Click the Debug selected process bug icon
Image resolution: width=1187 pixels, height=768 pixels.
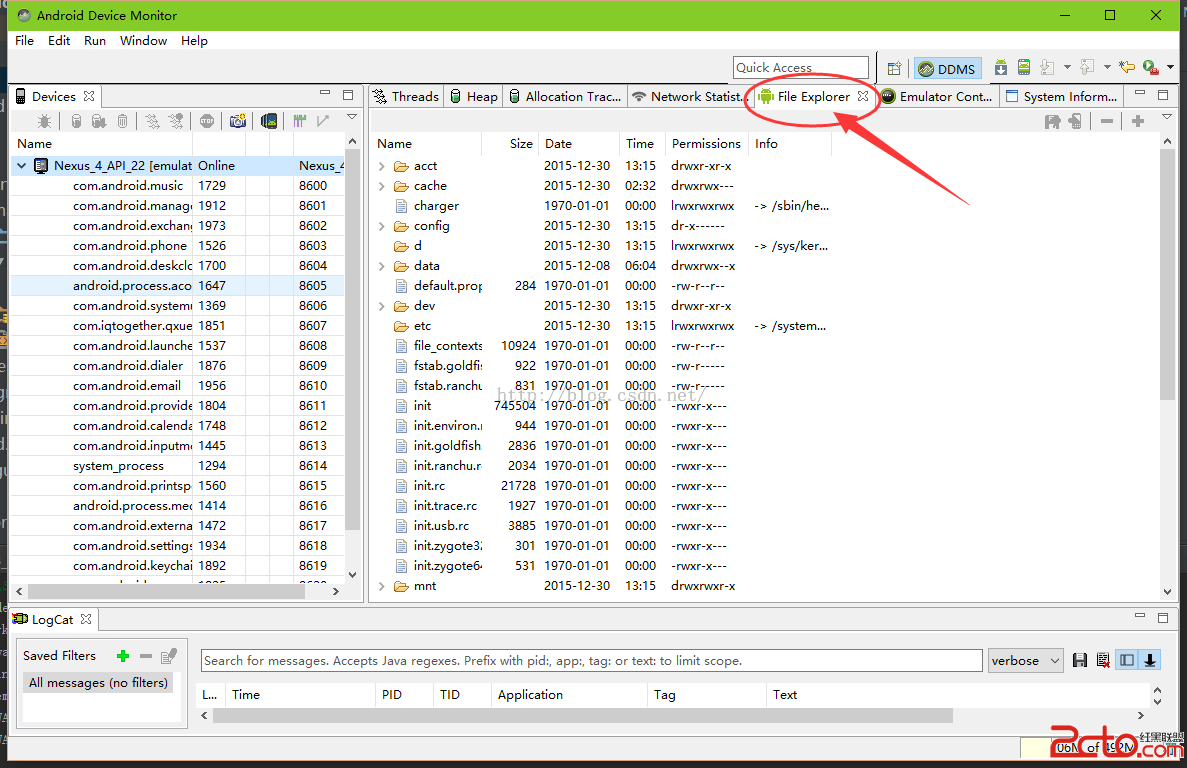point(45,121)
